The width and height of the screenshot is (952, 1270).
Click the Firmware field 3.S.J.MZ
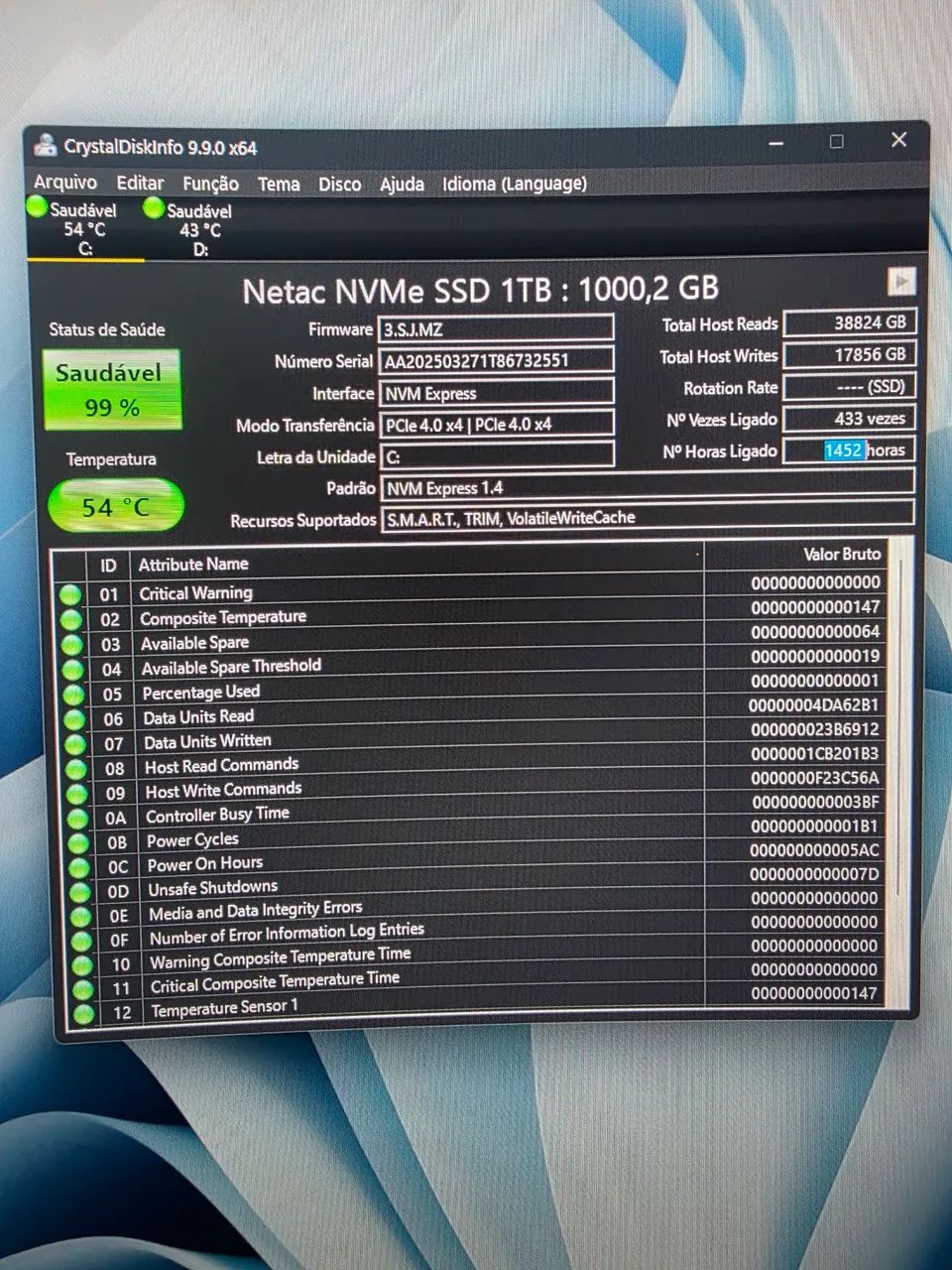[497, 328]
